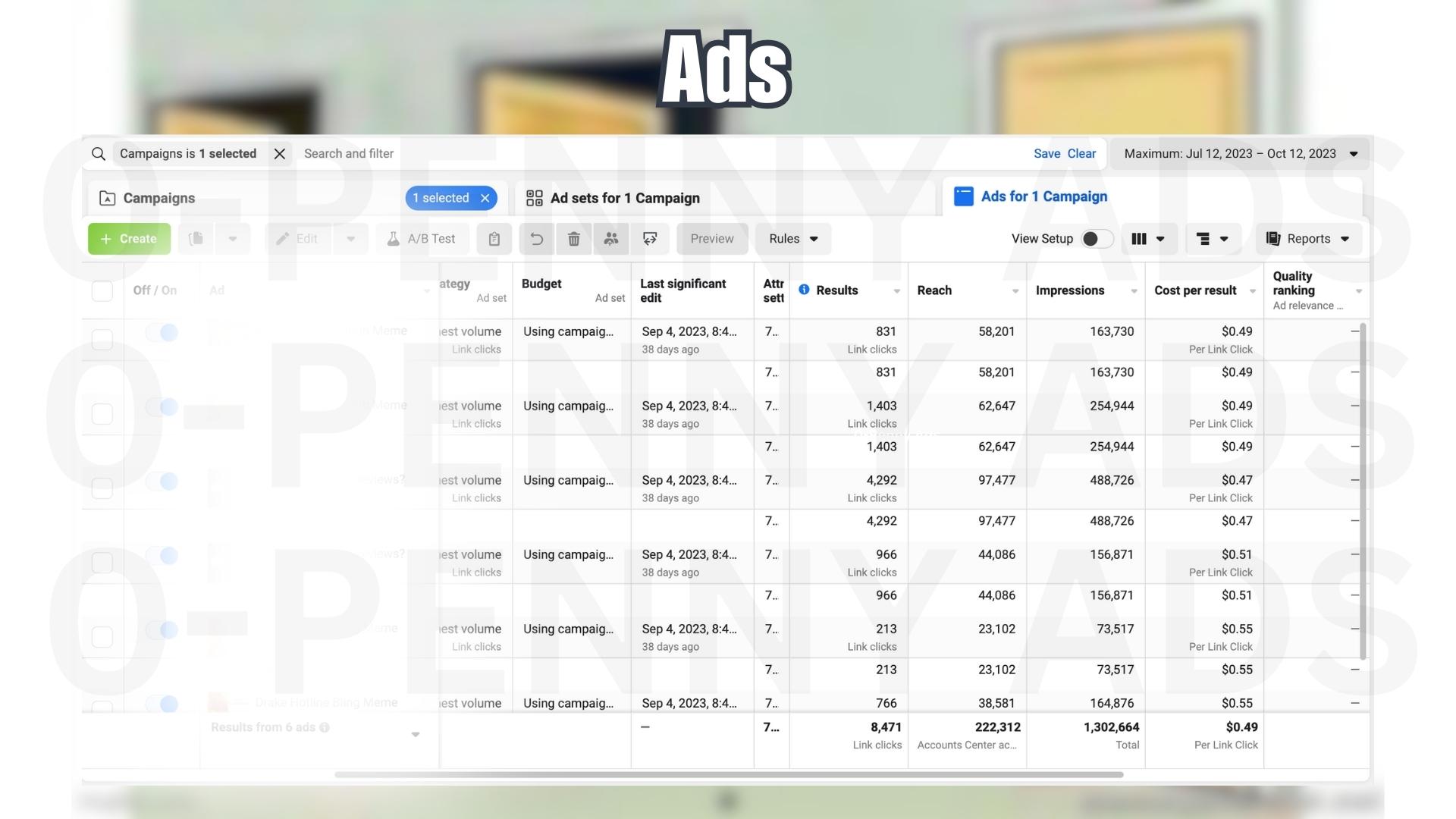Click the blue Ads tab icon
Image resolution: width=1456 pixels, height=819 pixels.
click(963, 196)
